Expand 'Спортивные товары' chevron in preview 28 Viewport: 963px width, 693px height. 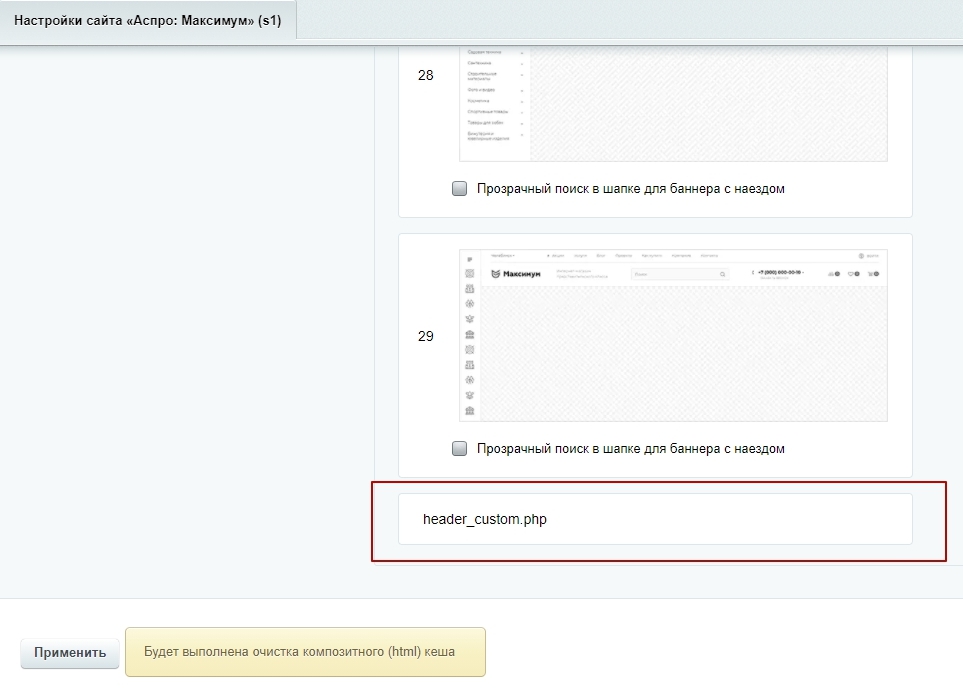point(522,111)
